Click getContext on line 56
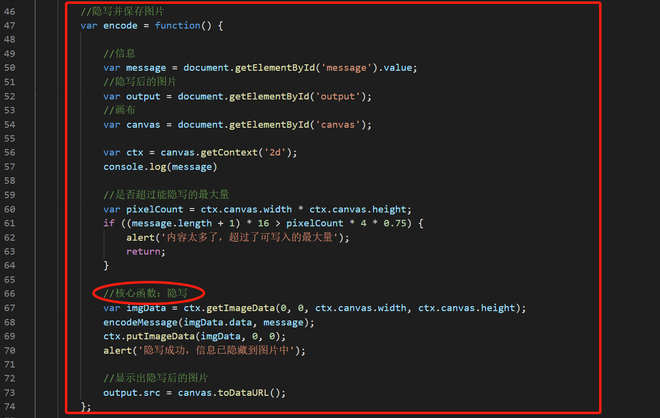The image size is (660, 418). coord(229,152)
